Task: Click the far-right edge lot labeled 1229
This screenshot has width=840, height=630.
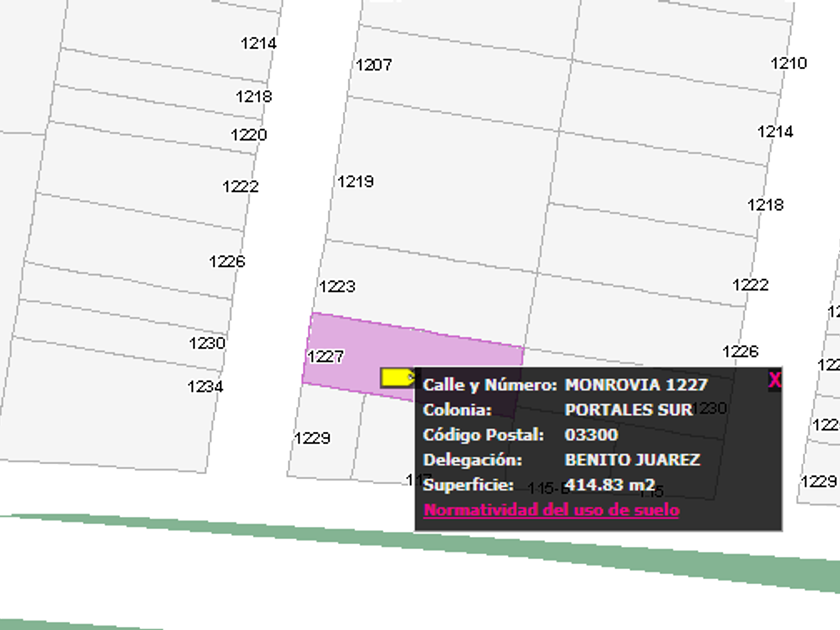Action: (x=819, y=481)
